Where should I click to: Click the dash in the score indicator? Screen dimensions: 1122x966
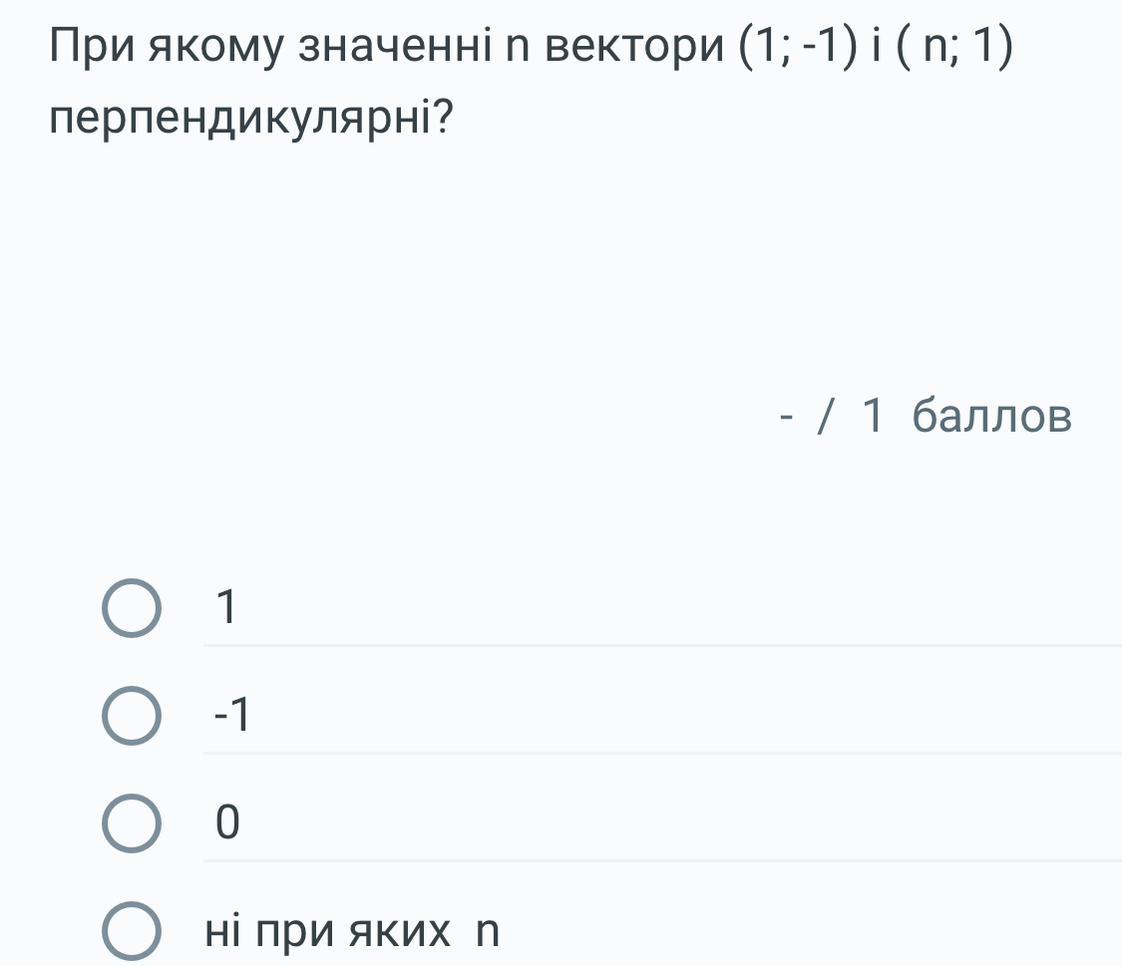pyautogui.click(x=788, y=417)
